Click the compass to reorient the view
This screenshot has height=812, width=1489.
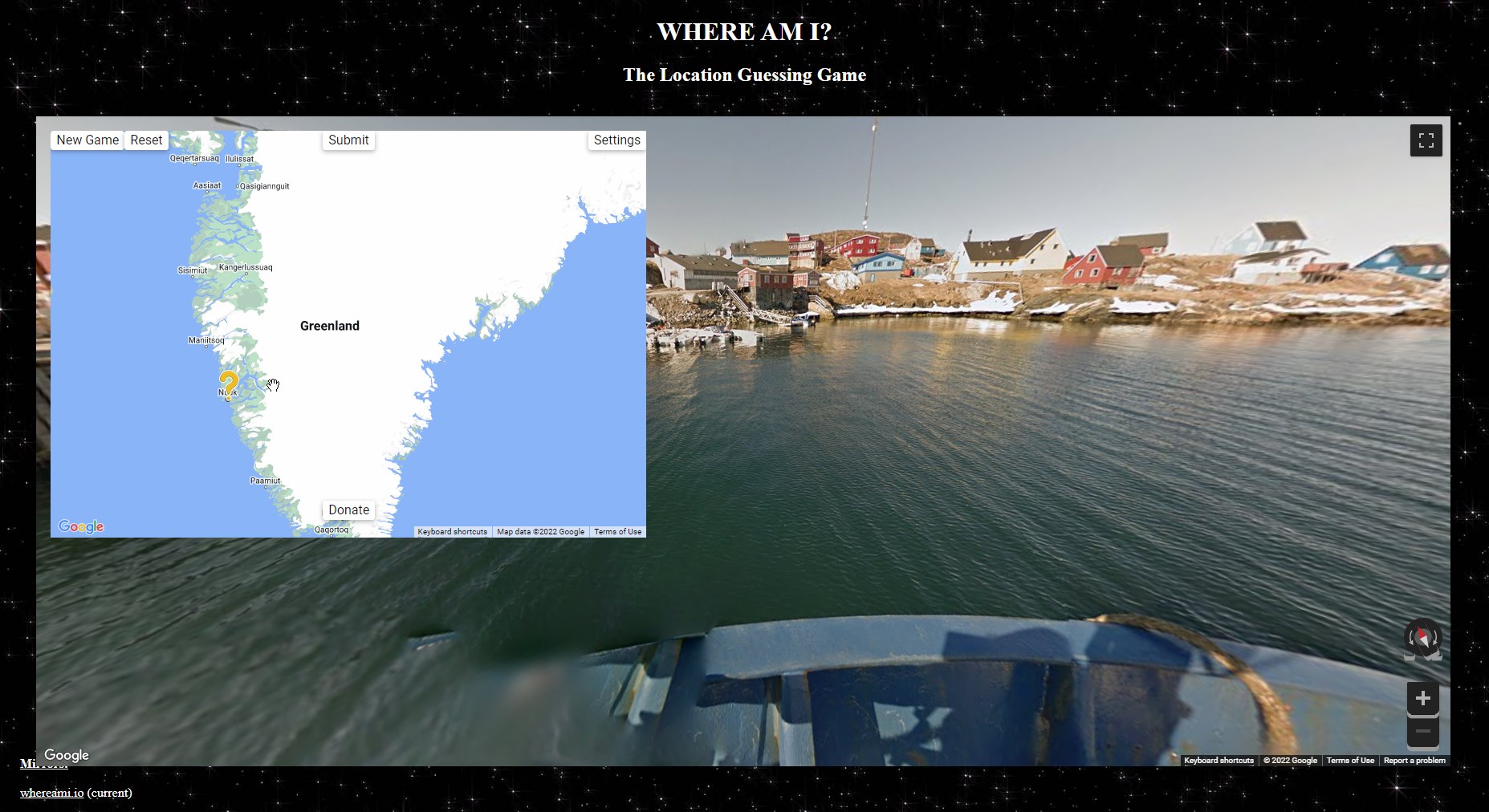1421,639
